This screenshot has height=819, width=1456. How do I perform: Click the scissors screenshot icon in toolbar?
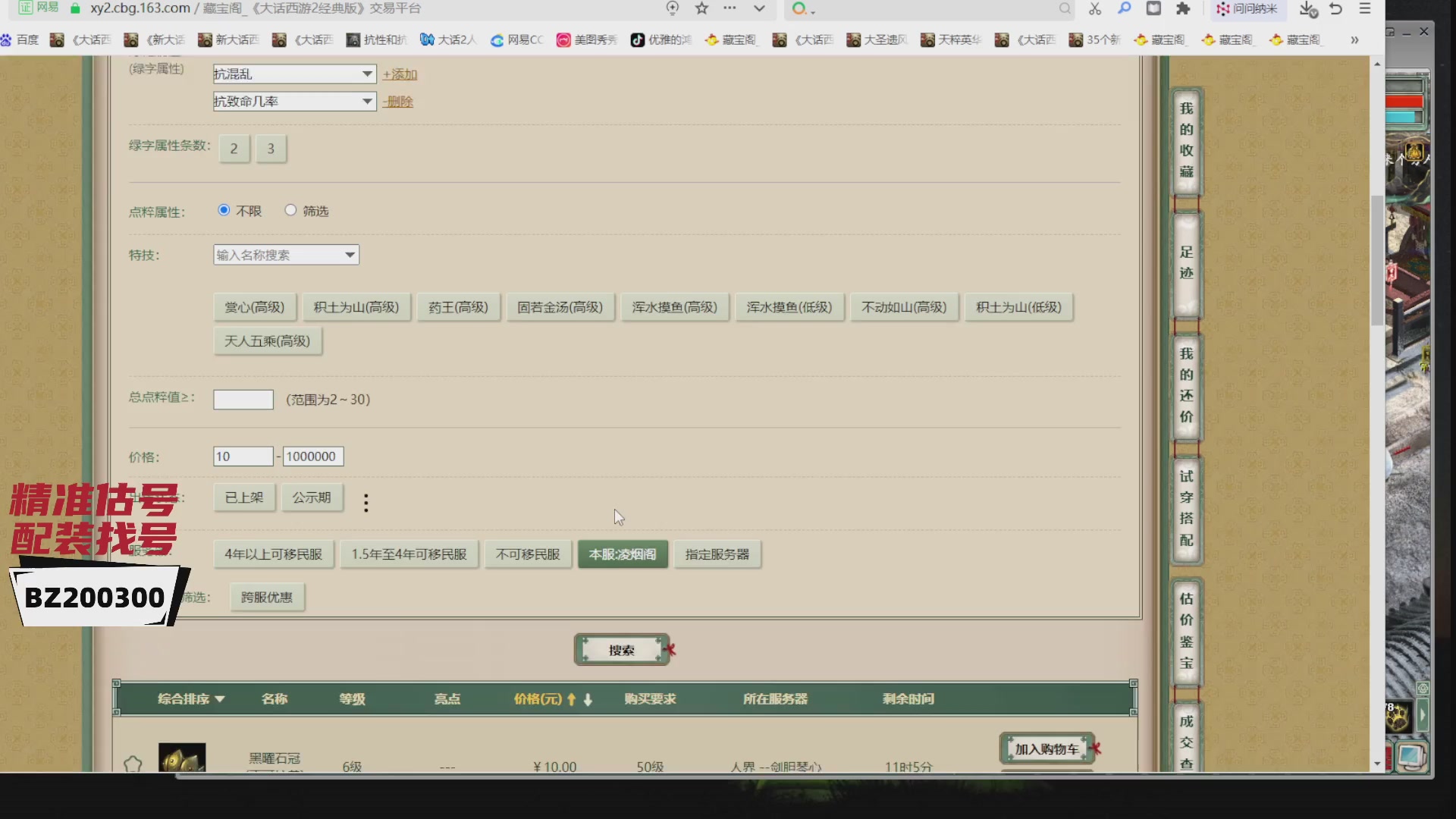pos(1094,8)
